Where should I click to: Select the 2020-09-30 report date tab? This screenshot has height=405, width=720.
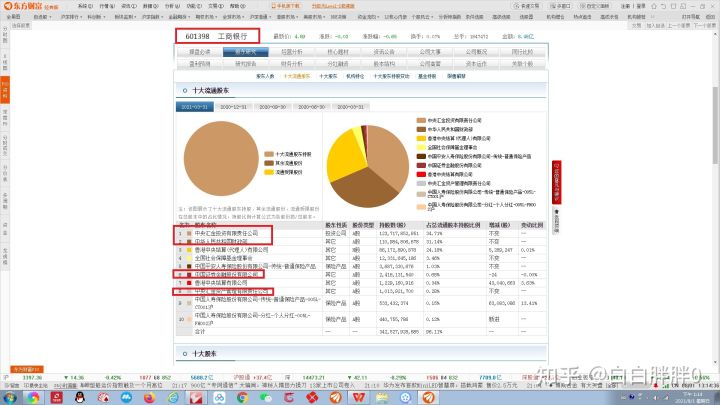coord(272,107)
